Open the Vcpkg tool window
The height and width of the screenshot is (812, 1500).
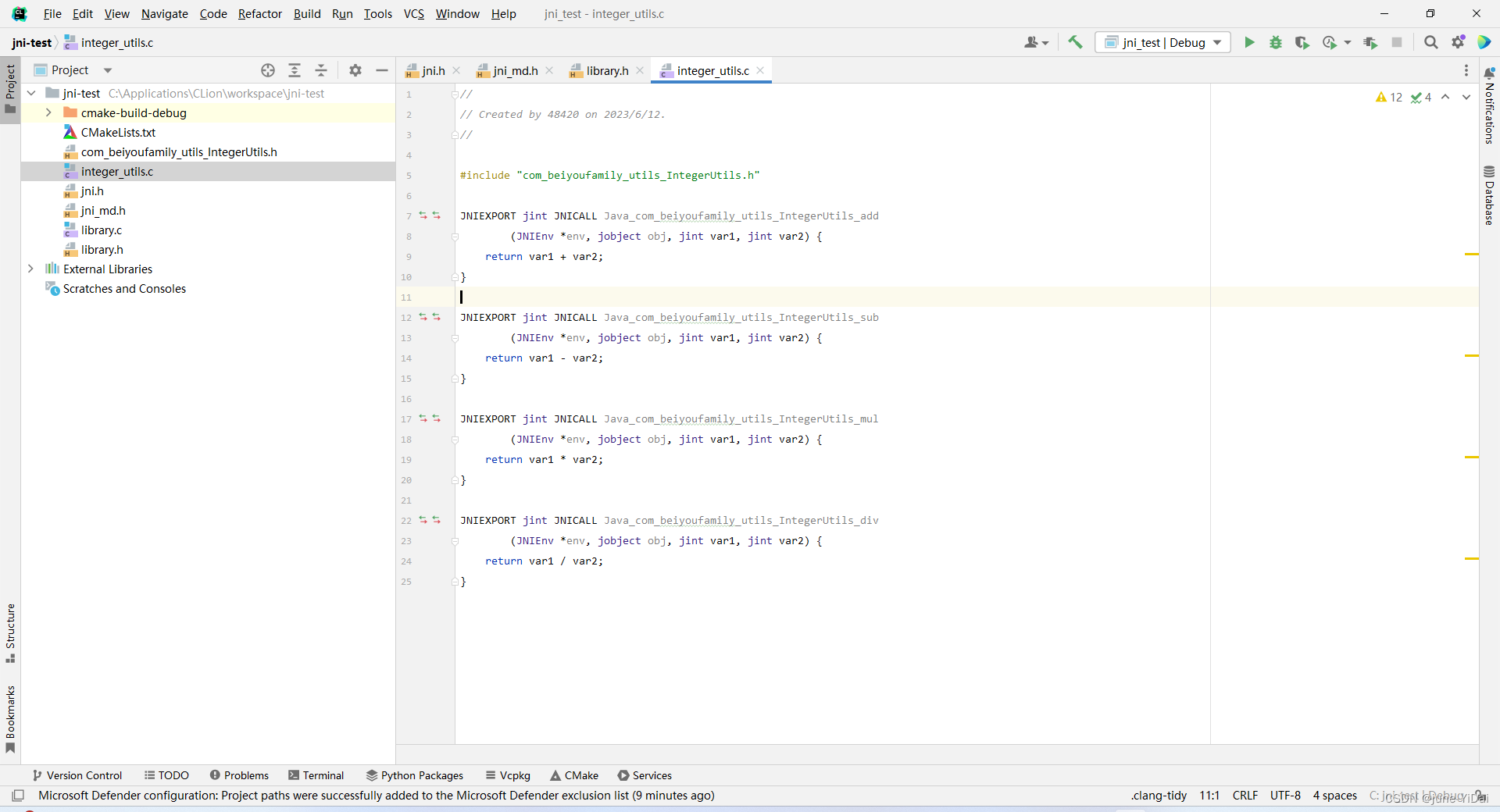pos(508,775)
